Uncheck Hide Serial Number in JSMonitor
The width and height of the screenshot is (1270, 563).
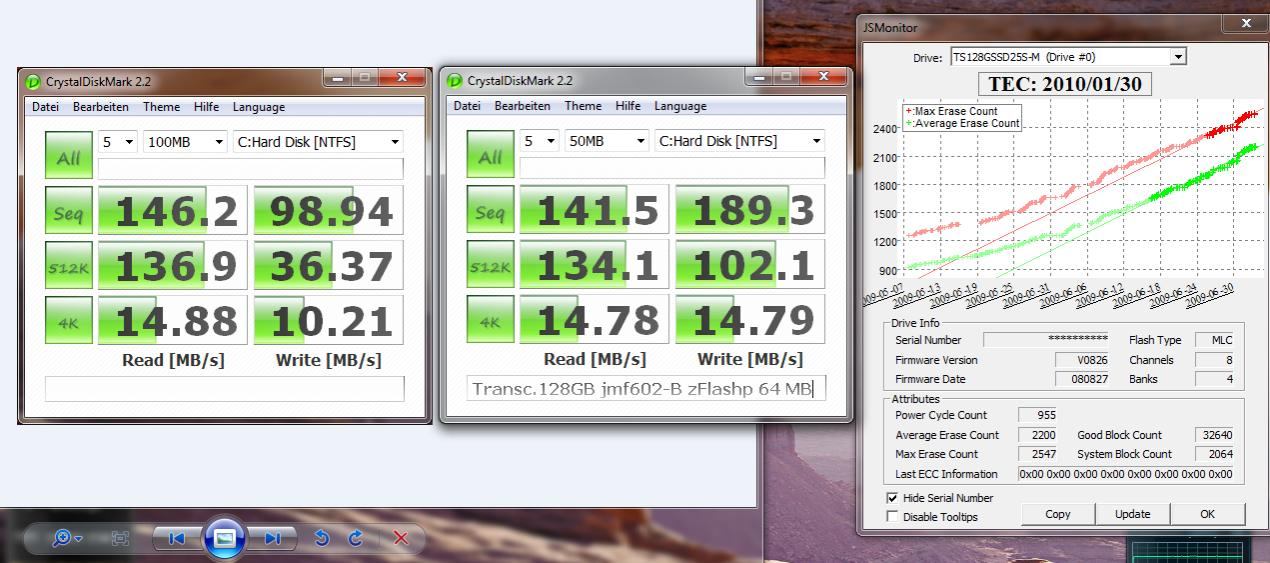coord(892,498)
